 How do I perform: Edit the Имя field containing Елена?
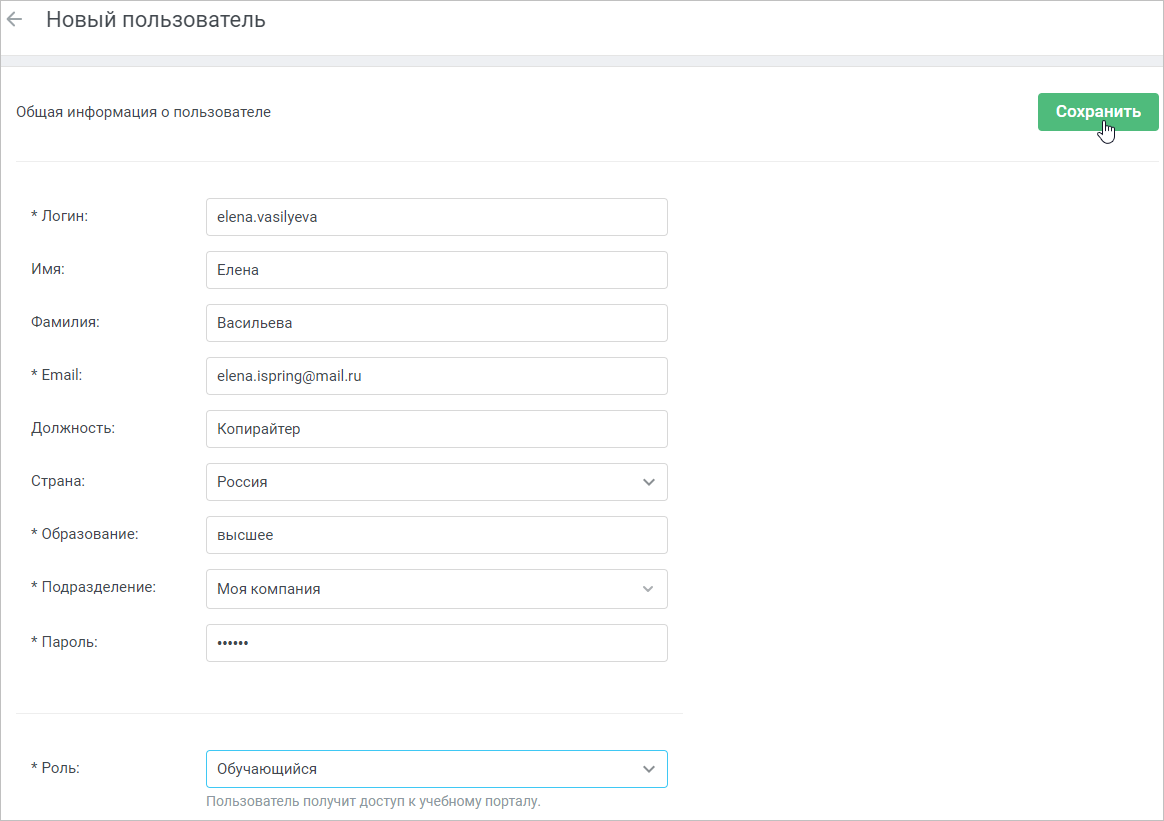[x=436, y=270]
